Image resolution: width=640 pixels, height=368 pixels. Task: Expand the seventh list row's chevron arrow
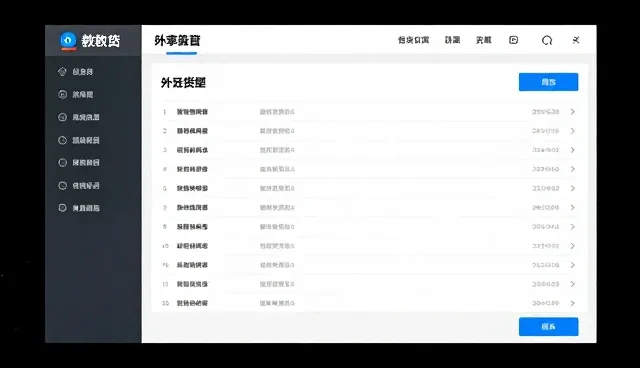click(573, 227)
